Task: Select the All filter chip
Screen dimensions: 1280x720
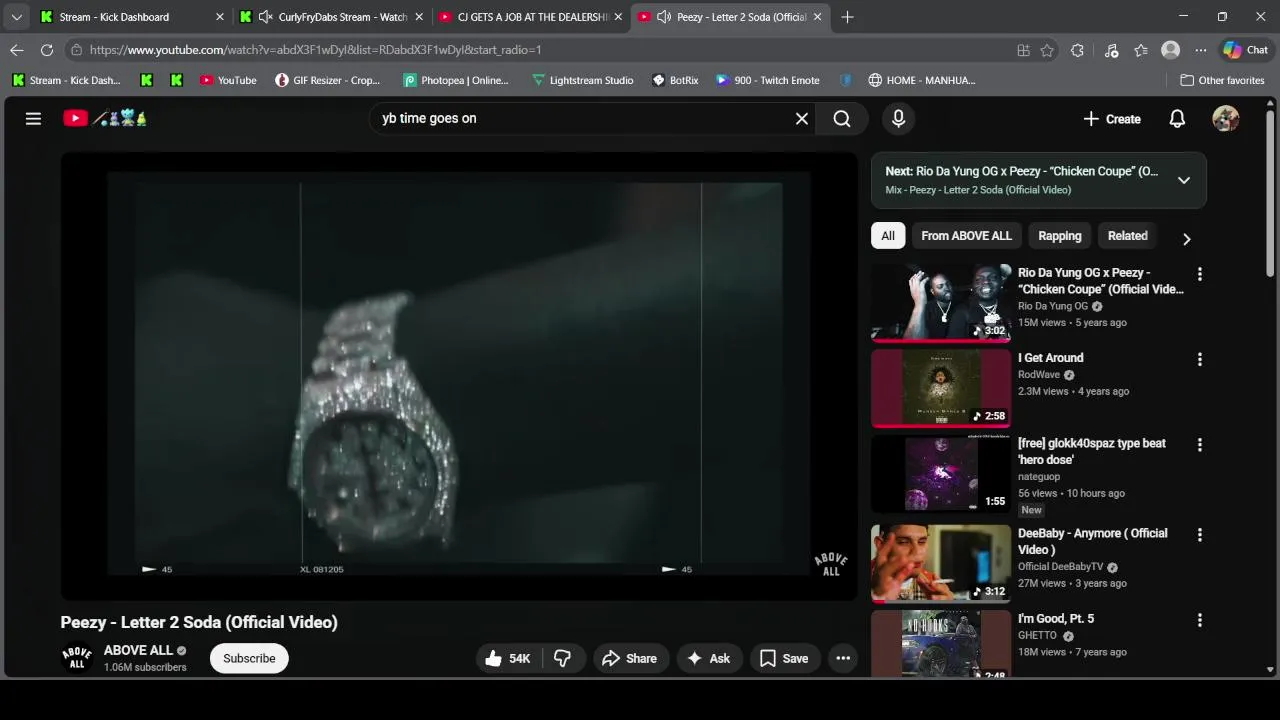Action: pos(888,236)
